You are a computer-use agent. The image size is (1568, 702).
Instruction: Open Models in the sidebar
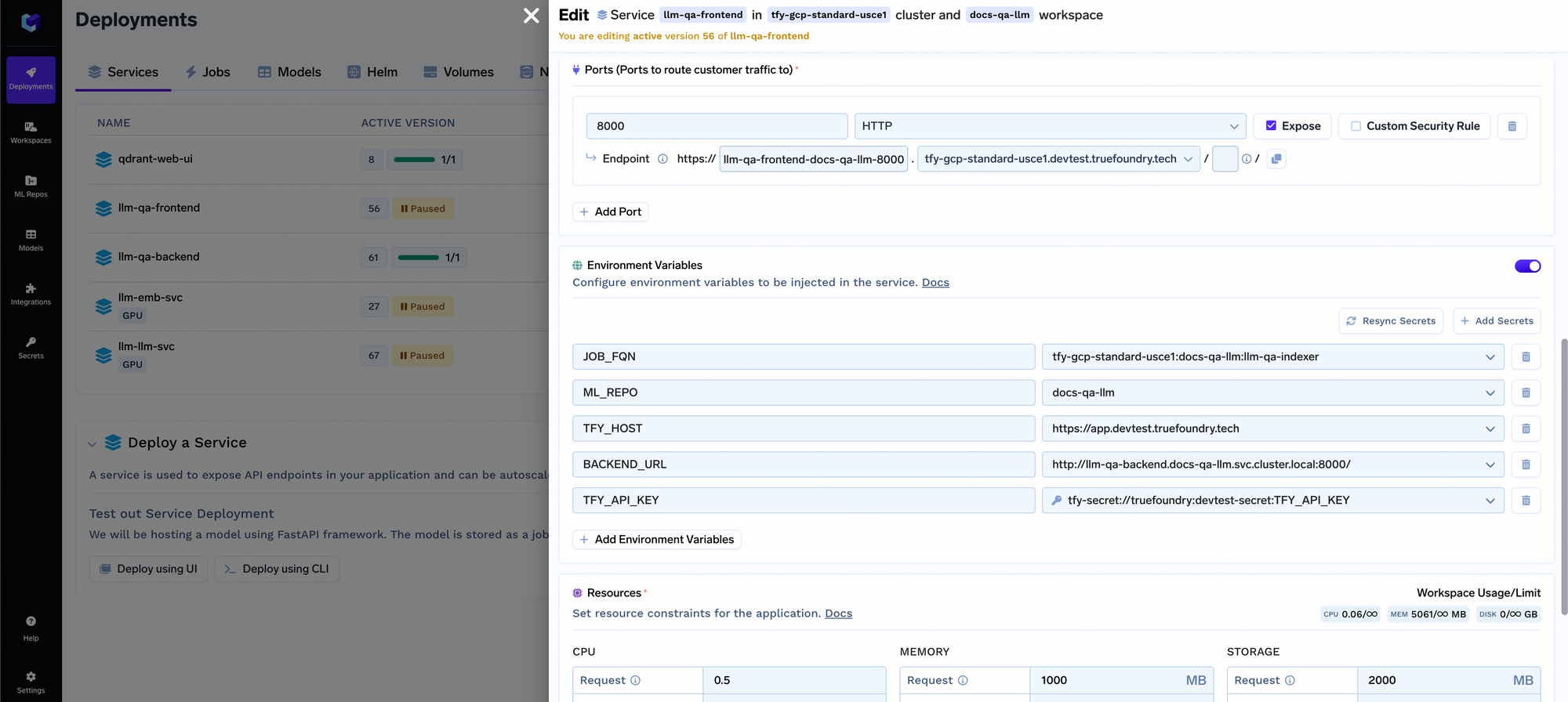click(31, 241)
